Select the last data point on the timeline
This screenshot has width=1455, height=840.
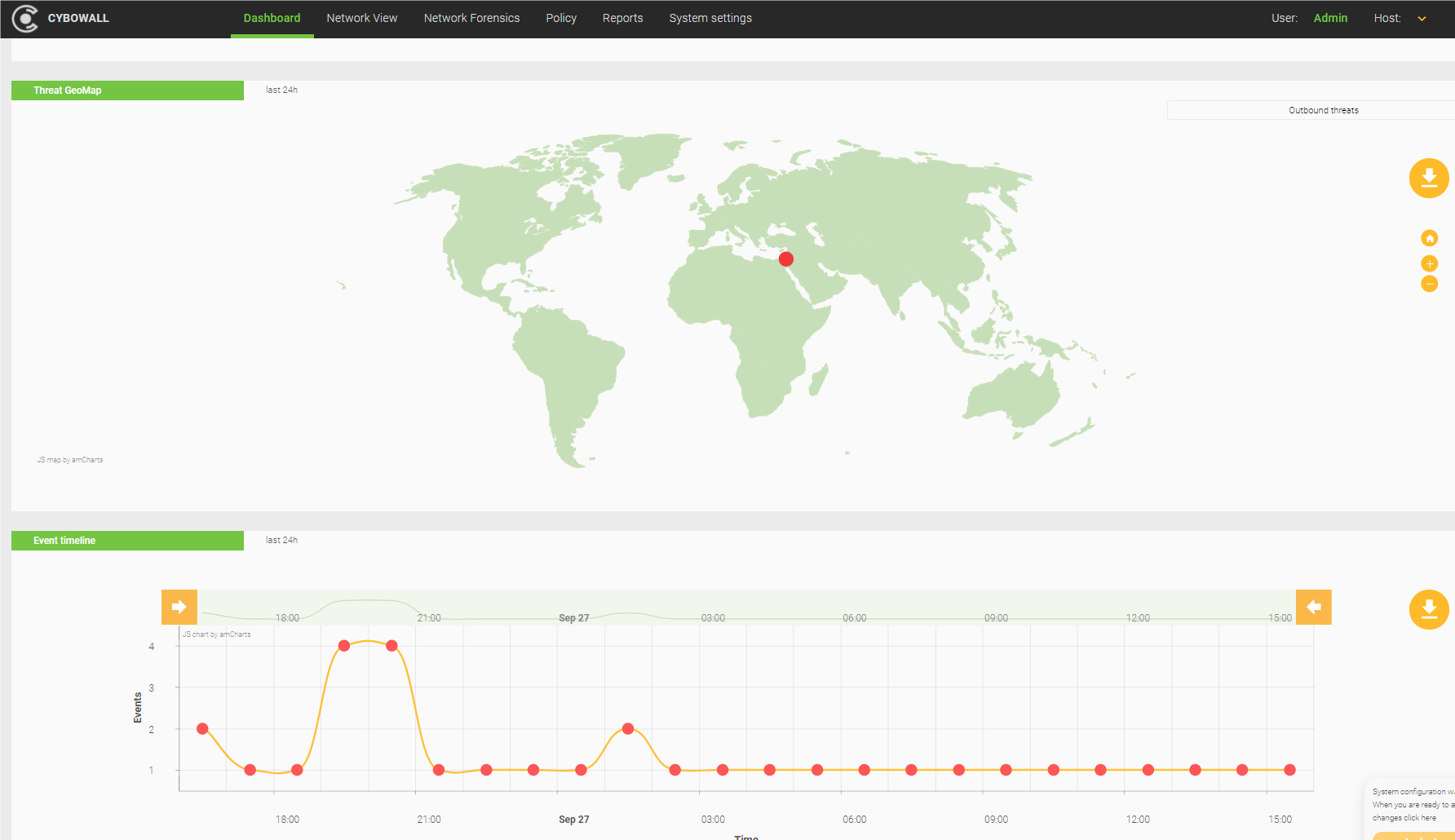pos(1289,770)
